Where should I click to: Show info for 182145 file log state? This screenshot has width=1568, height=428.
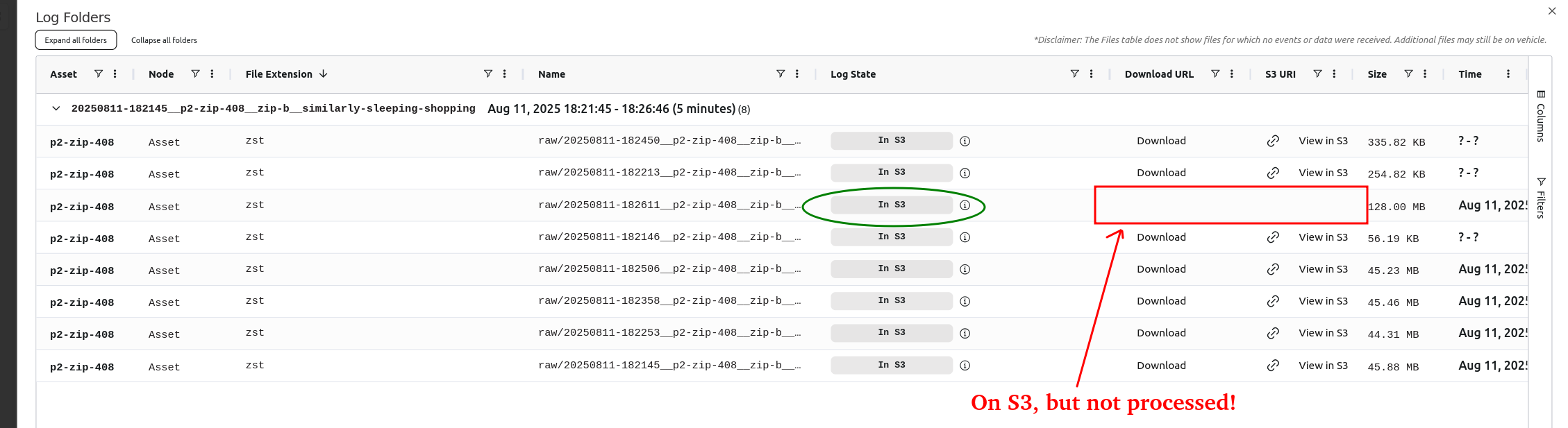[965, 366]
